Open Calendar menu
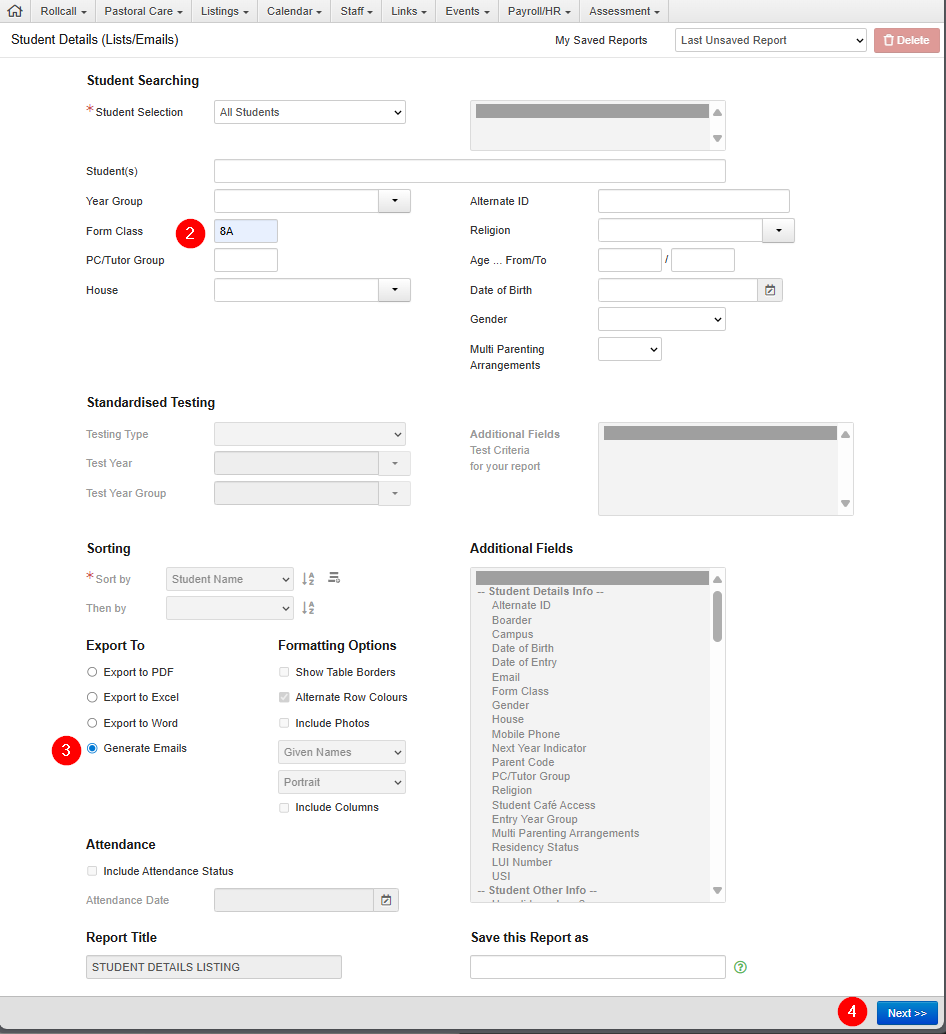946x1034 pixels. (x=294, y=11)
